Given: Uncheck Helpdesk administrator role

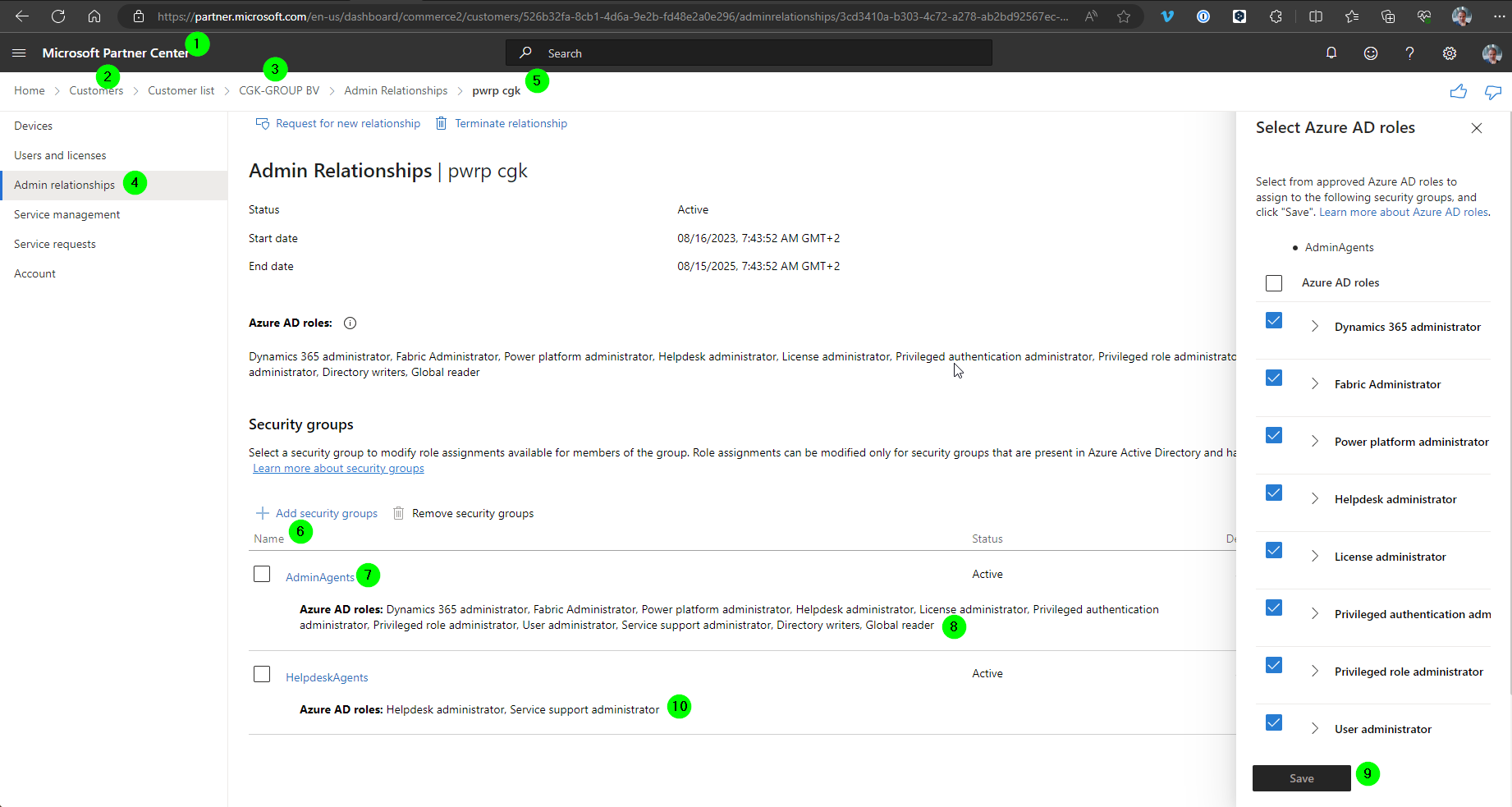Looking at the screenshot, I should (1274, 493).
